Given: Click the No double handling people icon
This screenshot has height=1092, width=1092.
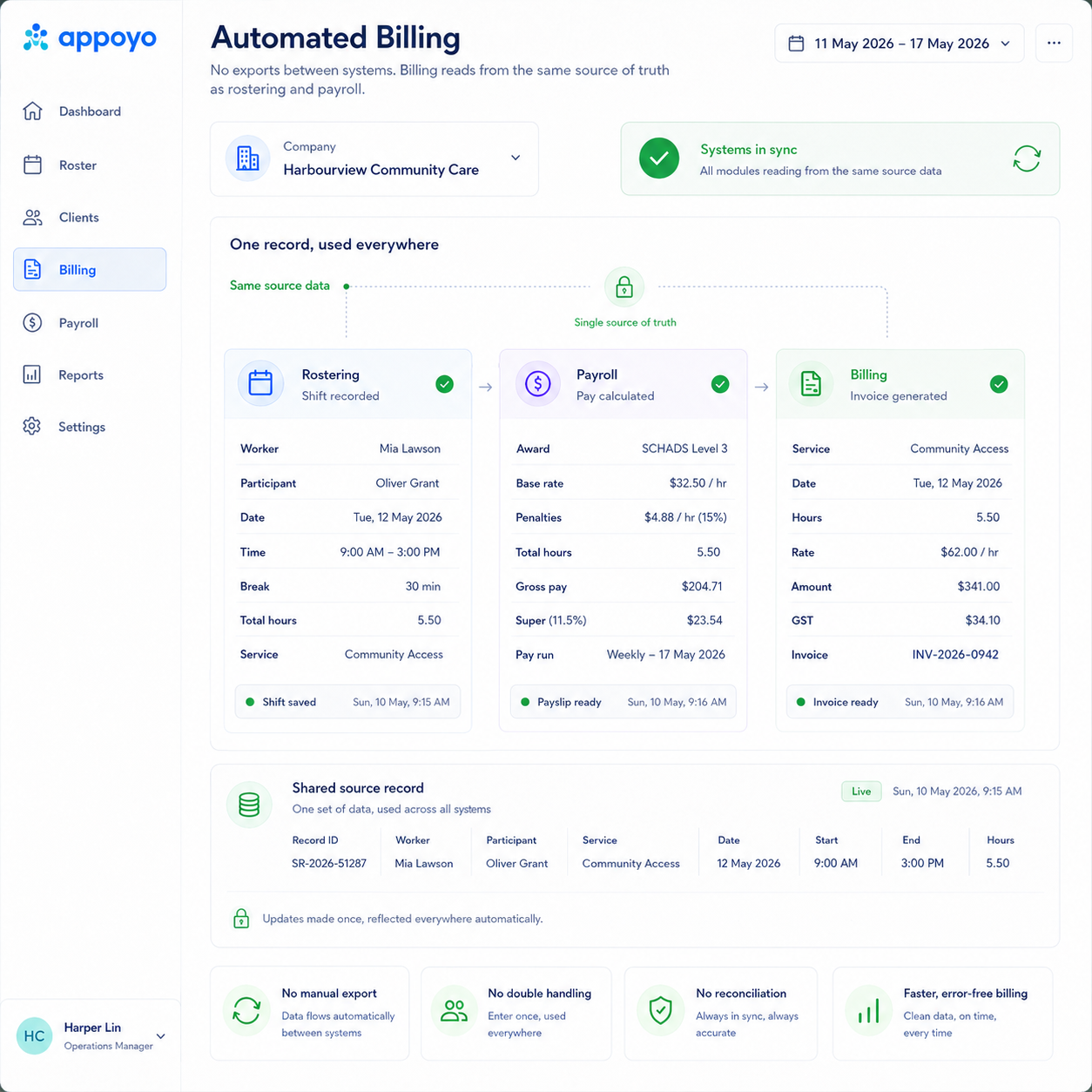Looking at the screenshot, I should [x=454, y=1011].
